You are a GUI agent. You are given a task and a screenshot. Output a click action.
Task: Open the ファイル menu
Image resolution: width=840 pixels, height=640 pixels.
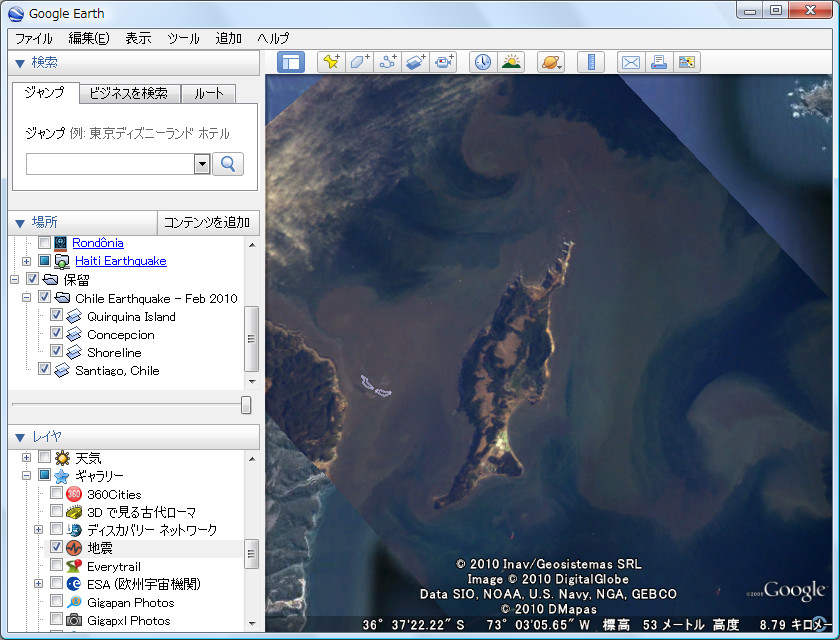pos(34,39)
